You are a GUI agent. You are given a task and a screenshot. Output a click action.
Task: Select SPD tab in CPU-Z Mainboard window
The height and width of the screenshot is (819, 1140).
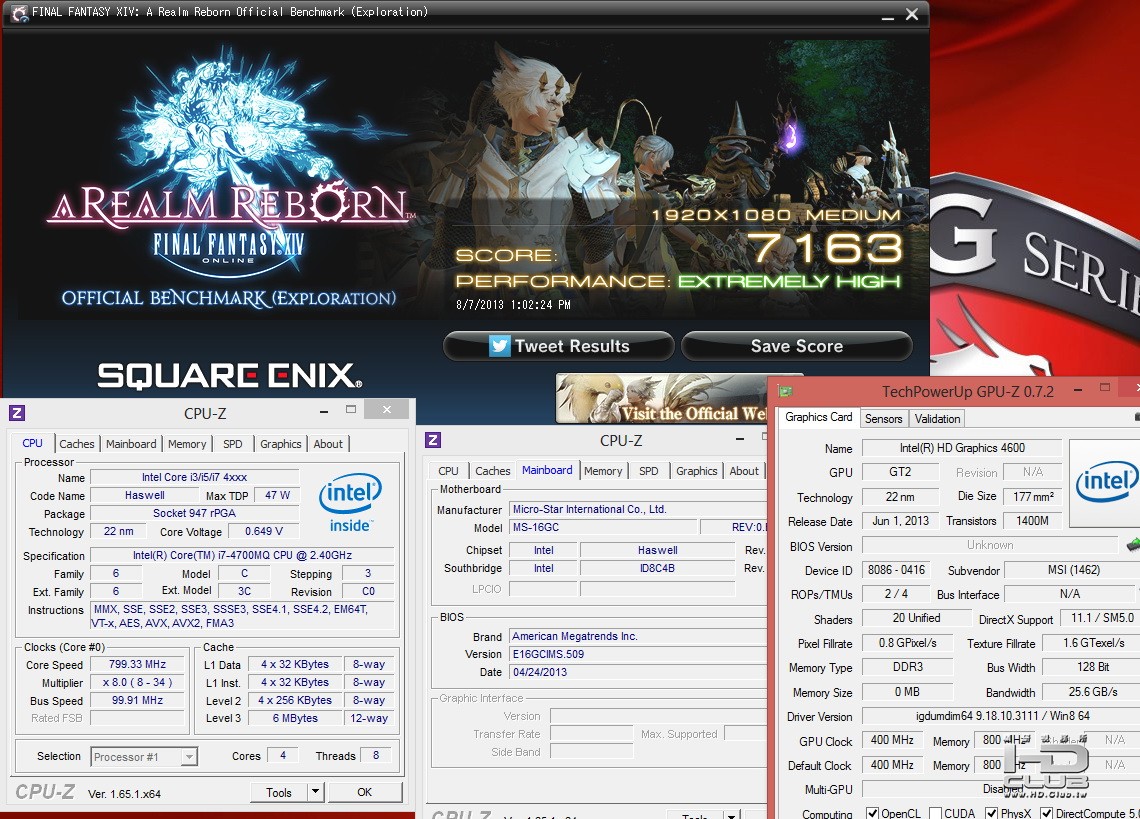click(649, 471)
